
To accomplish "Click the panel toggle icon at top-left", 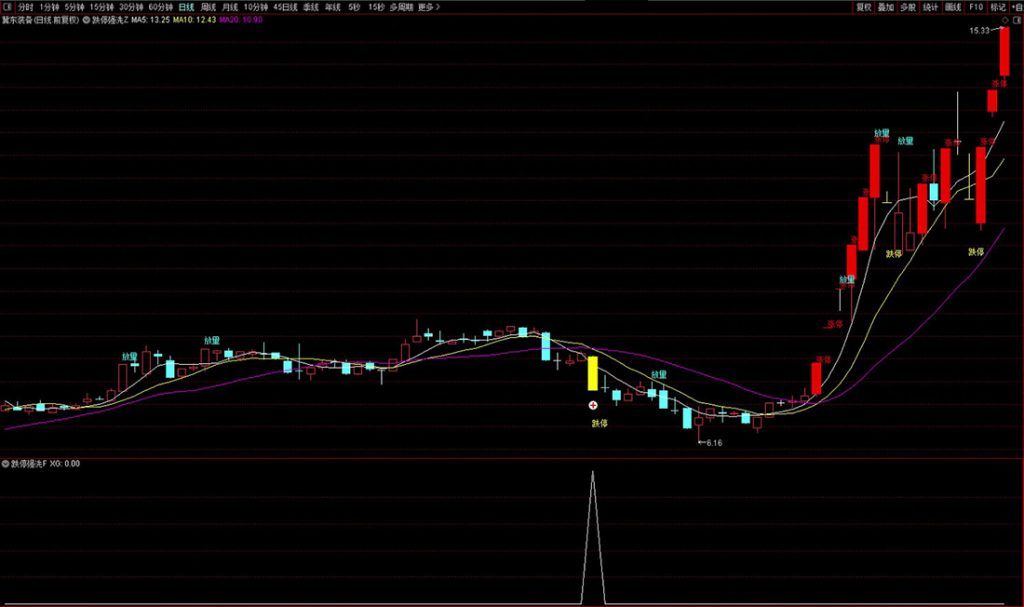I will [x=7, y=7].
